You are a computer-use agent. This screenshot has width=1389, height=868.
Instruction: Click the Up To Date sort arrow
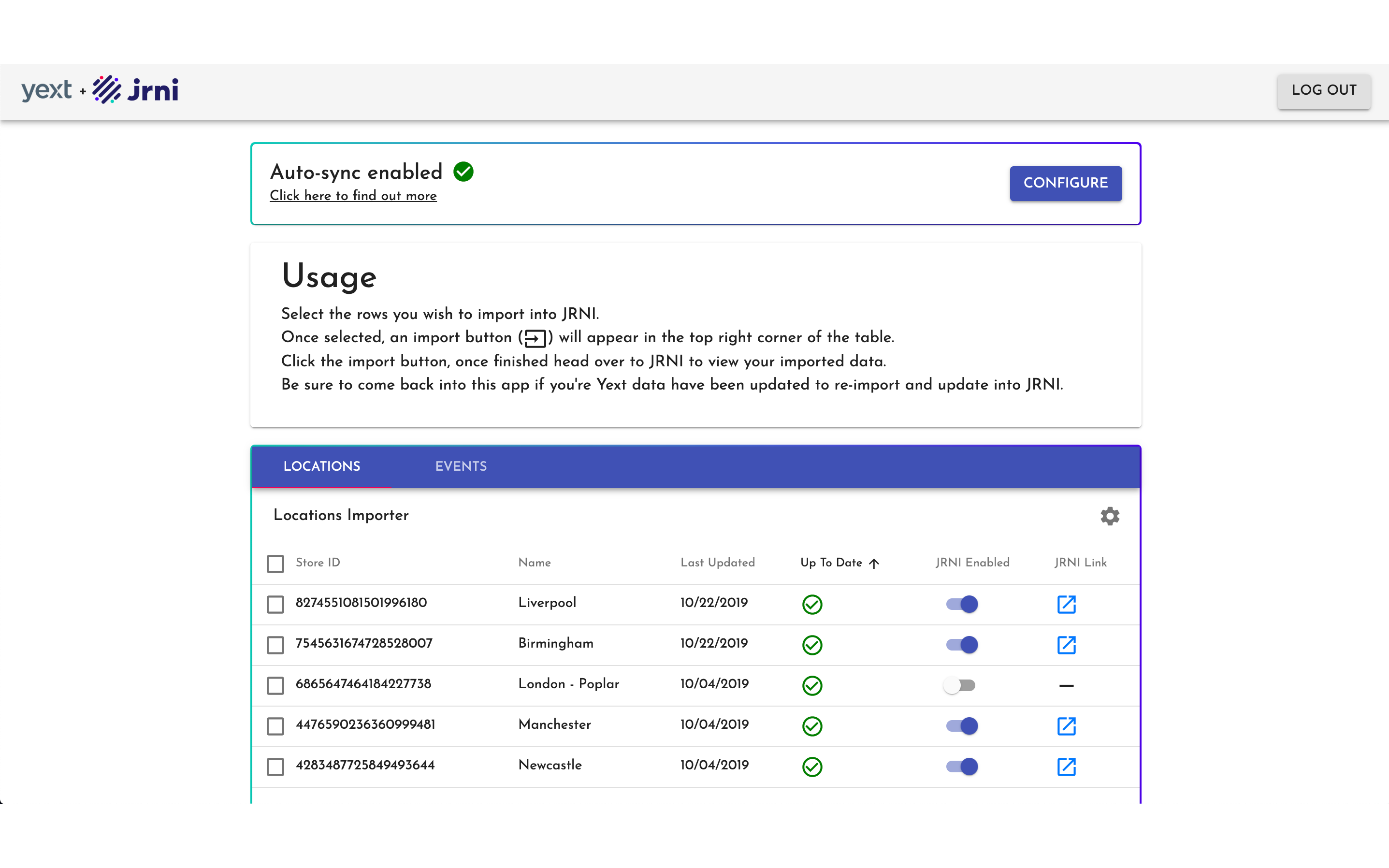[874, 563]
